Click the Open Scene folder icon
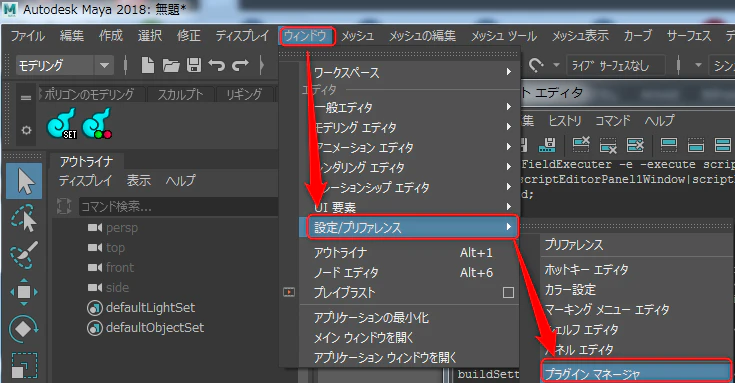 point(171,66)
